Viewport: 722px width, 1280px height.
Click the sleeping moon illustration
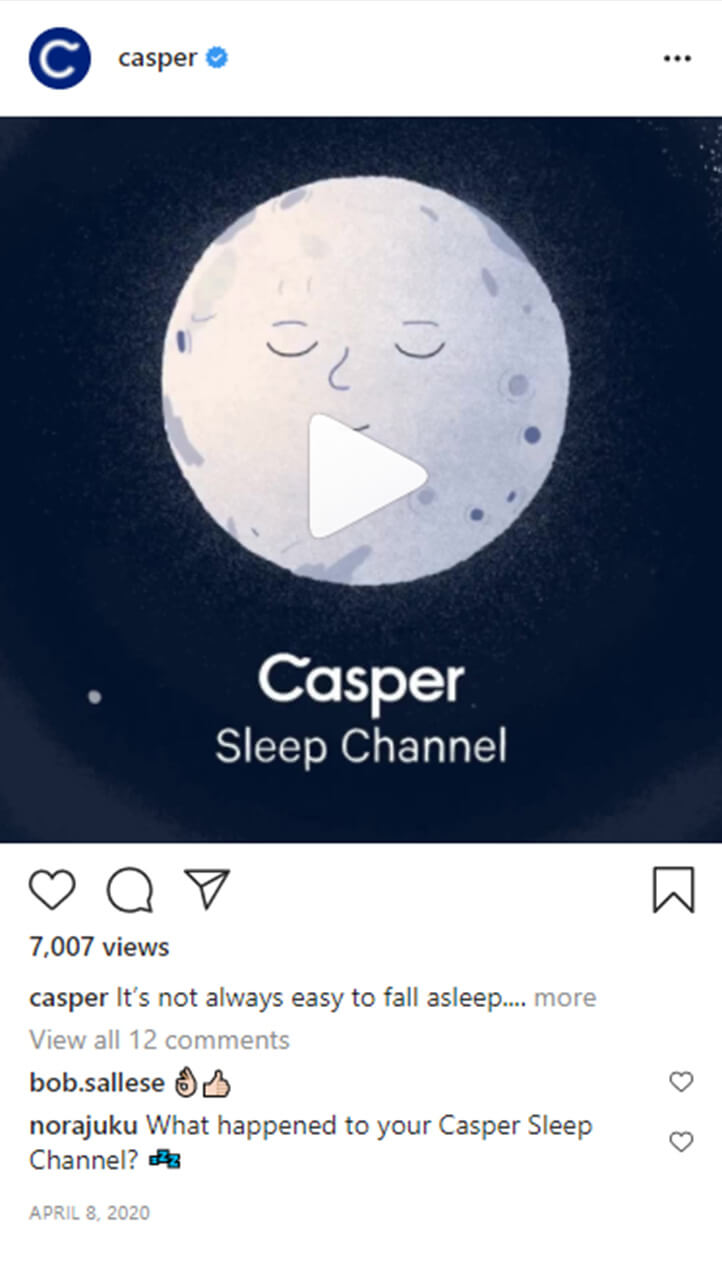click(366, 381)
